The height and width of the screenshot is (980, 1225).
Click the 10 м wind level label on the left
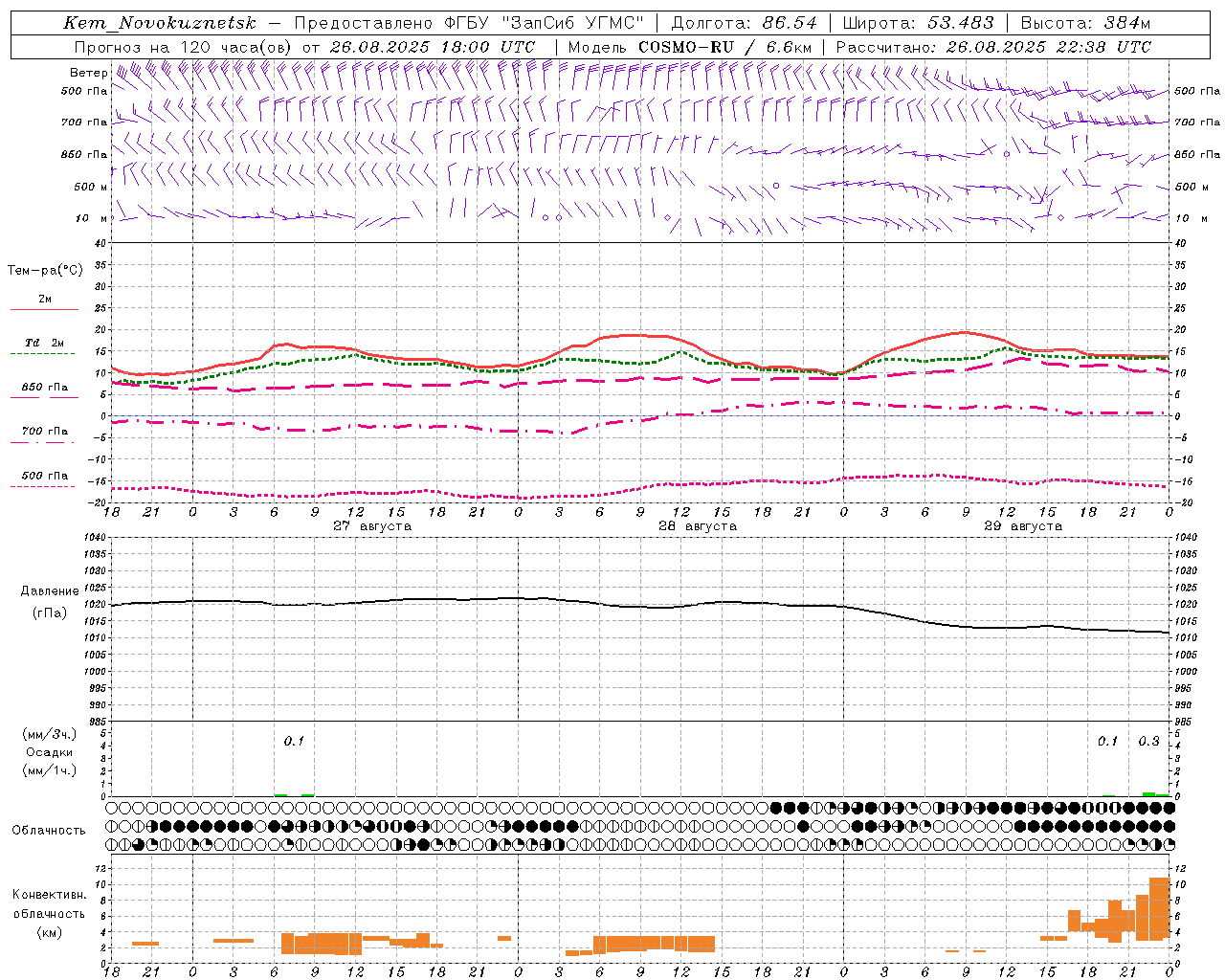tap(92, 219)
